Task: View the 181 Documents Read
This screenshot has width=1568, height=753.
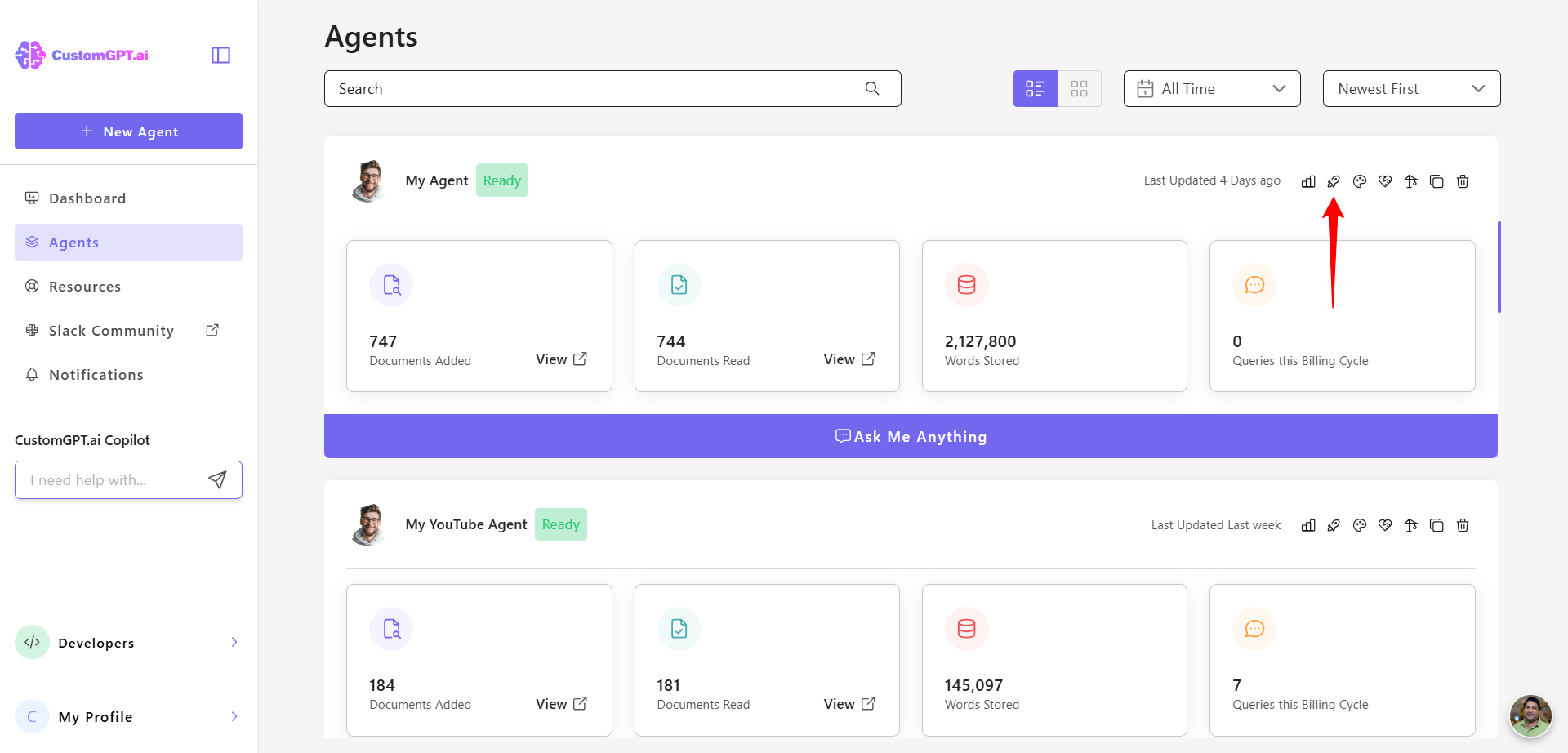Action: [849, 704]
